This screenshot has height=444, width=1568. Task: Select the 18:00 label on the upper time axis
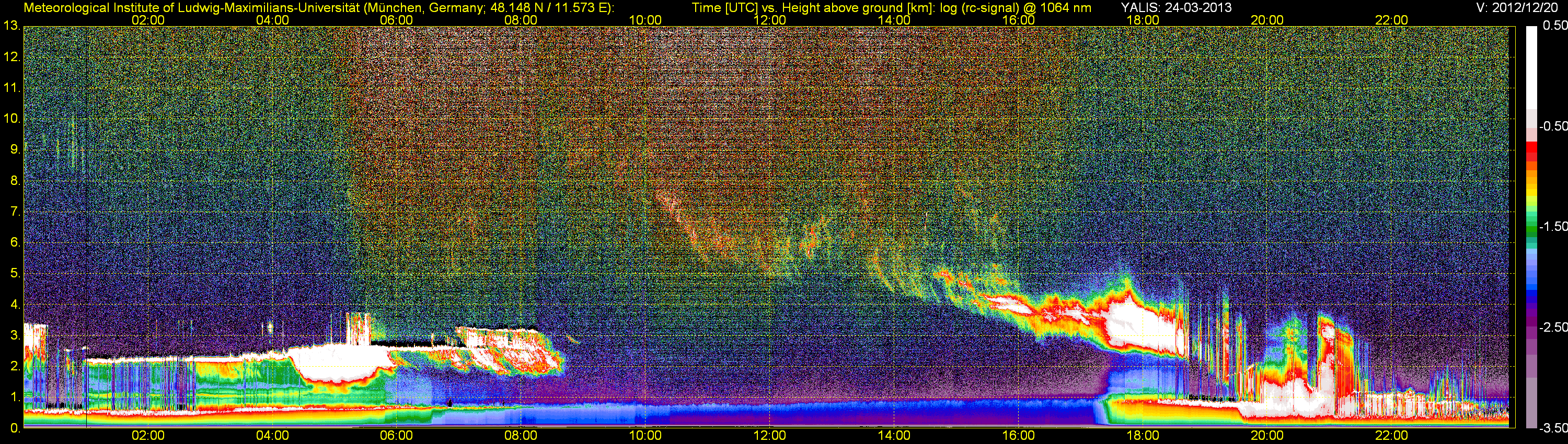tap(1143, 20)
